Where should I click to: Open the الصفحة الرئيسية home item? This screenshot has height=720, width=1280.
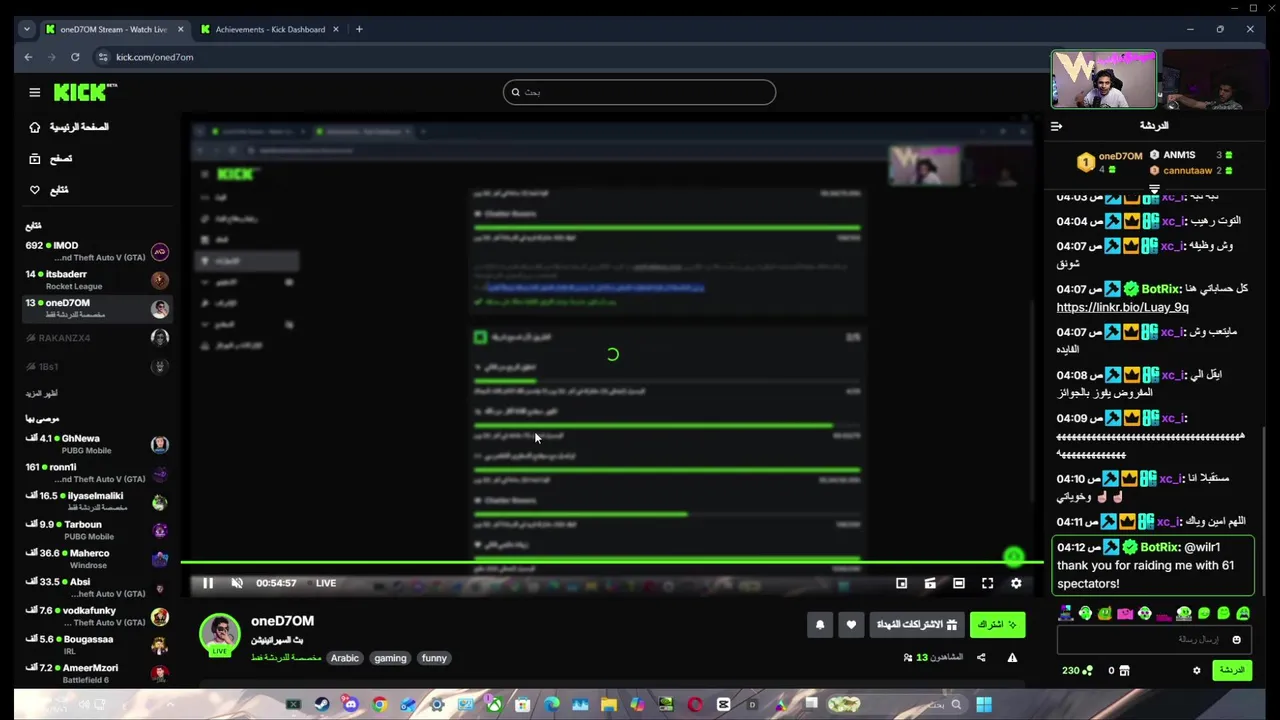[x=70, y=127]
